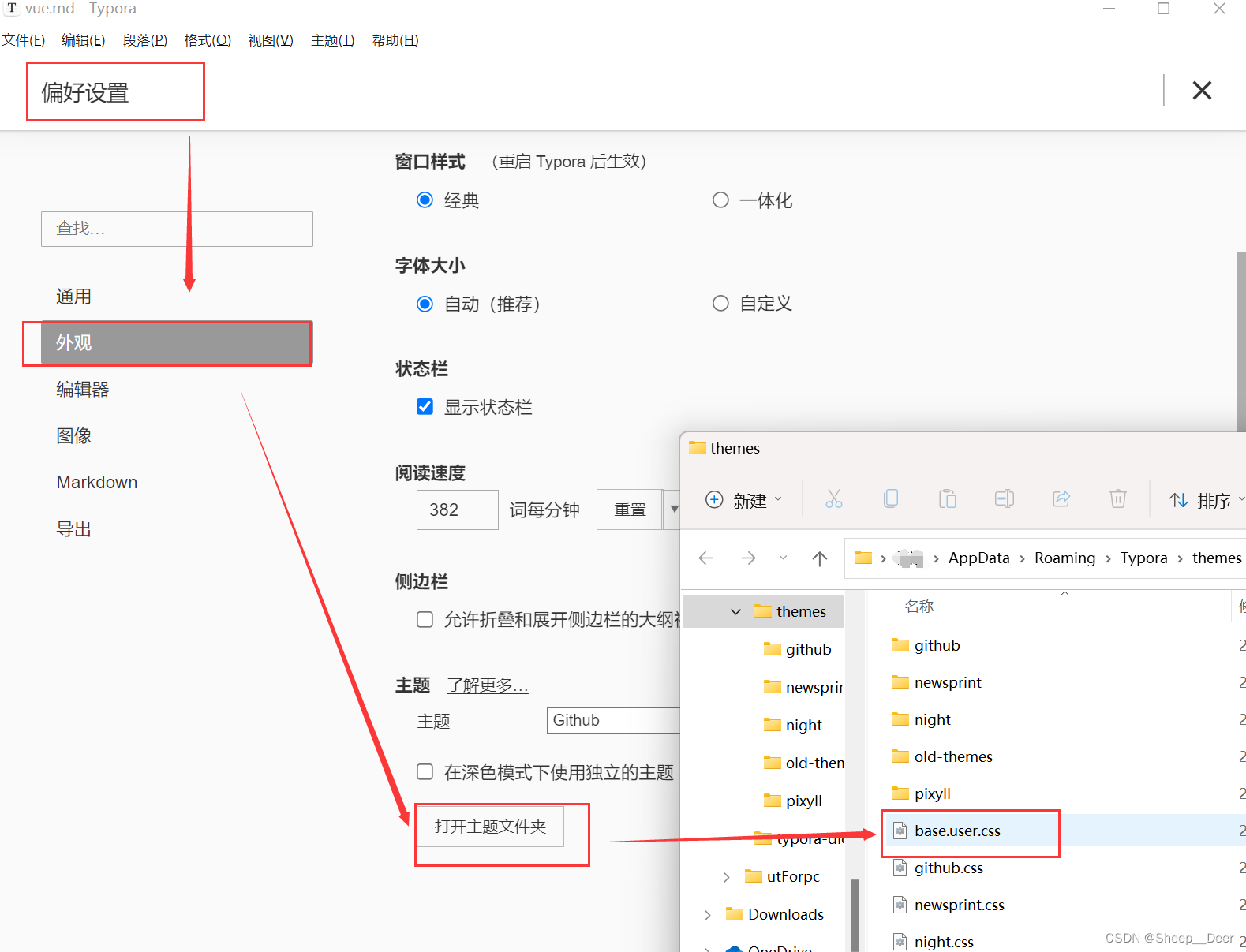Open the 新建 (New) dropdown in Explorer
Image resolution: width=1246 pixels, height=952 pixels.
(x=743, y=500)
